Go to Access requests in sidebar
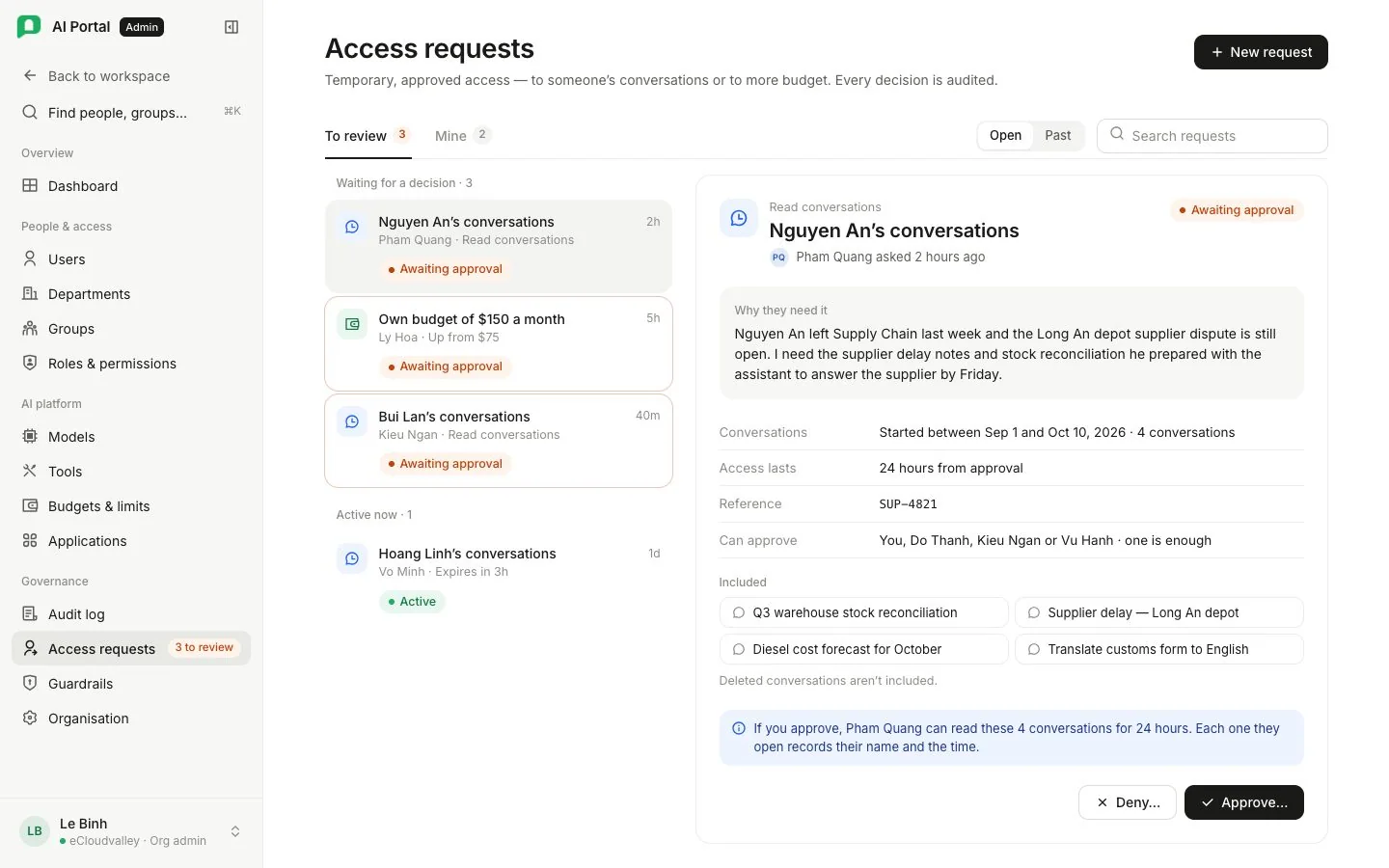Viewport: 1389px width, 868px height. pyautogui.click(x=131, y=649)
